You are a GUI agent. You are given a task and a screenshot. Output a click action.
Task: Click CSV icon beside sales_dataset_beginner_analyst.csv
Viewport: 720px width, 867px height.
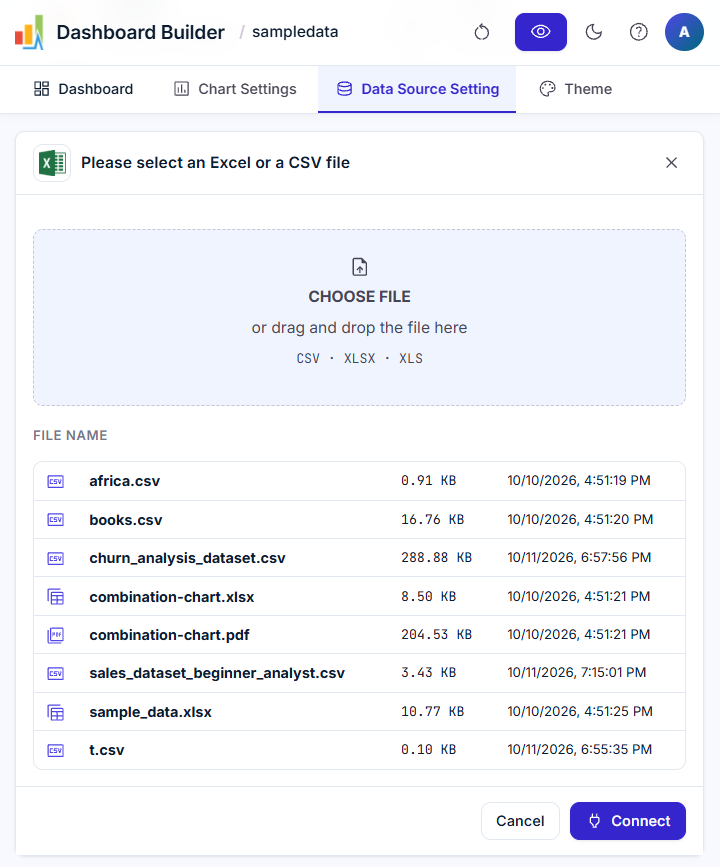click(x=55, y=673)
